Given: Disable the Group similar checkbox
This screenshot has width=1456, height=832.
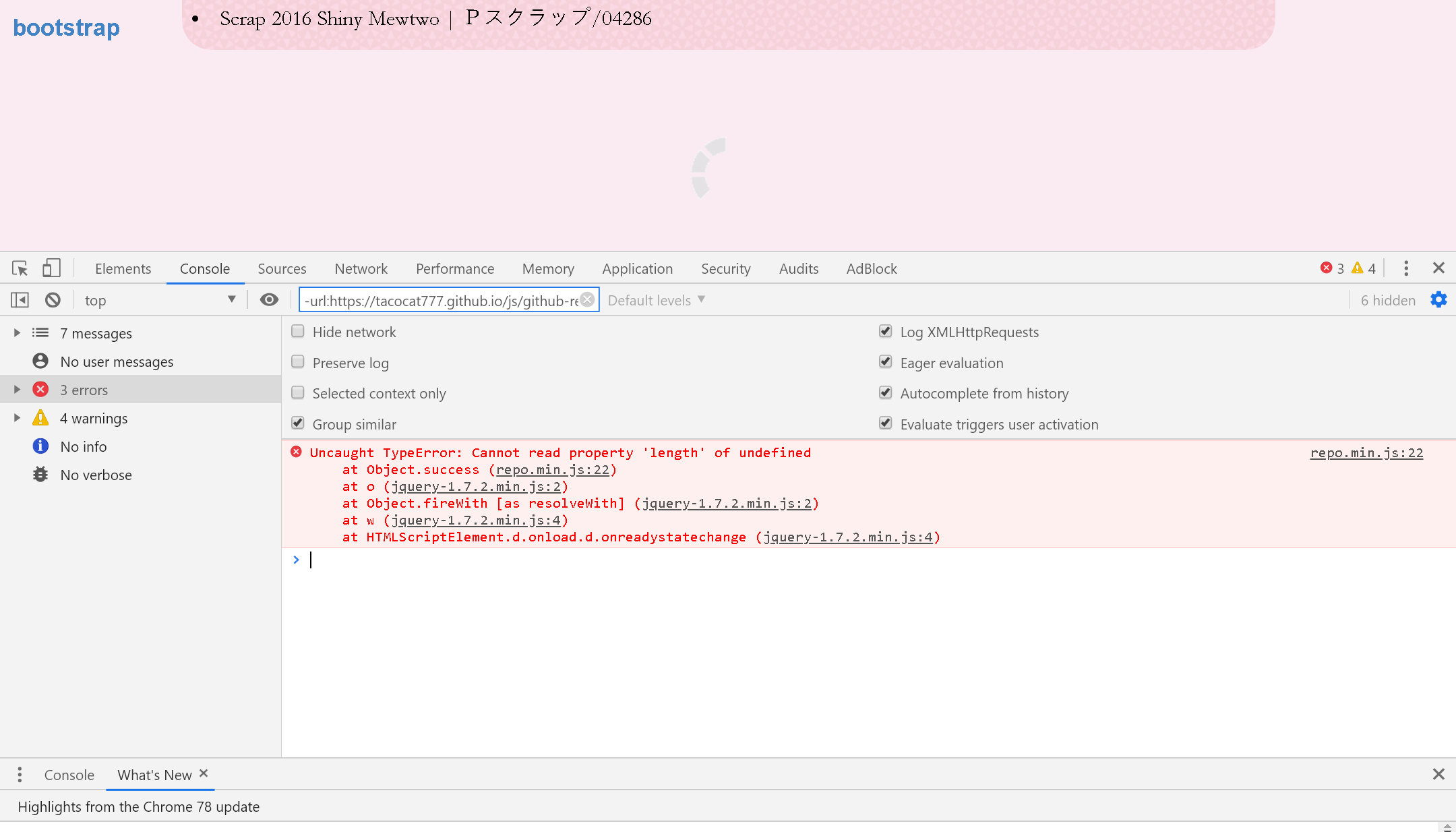Looking at the screenshot, I should 297,423.
